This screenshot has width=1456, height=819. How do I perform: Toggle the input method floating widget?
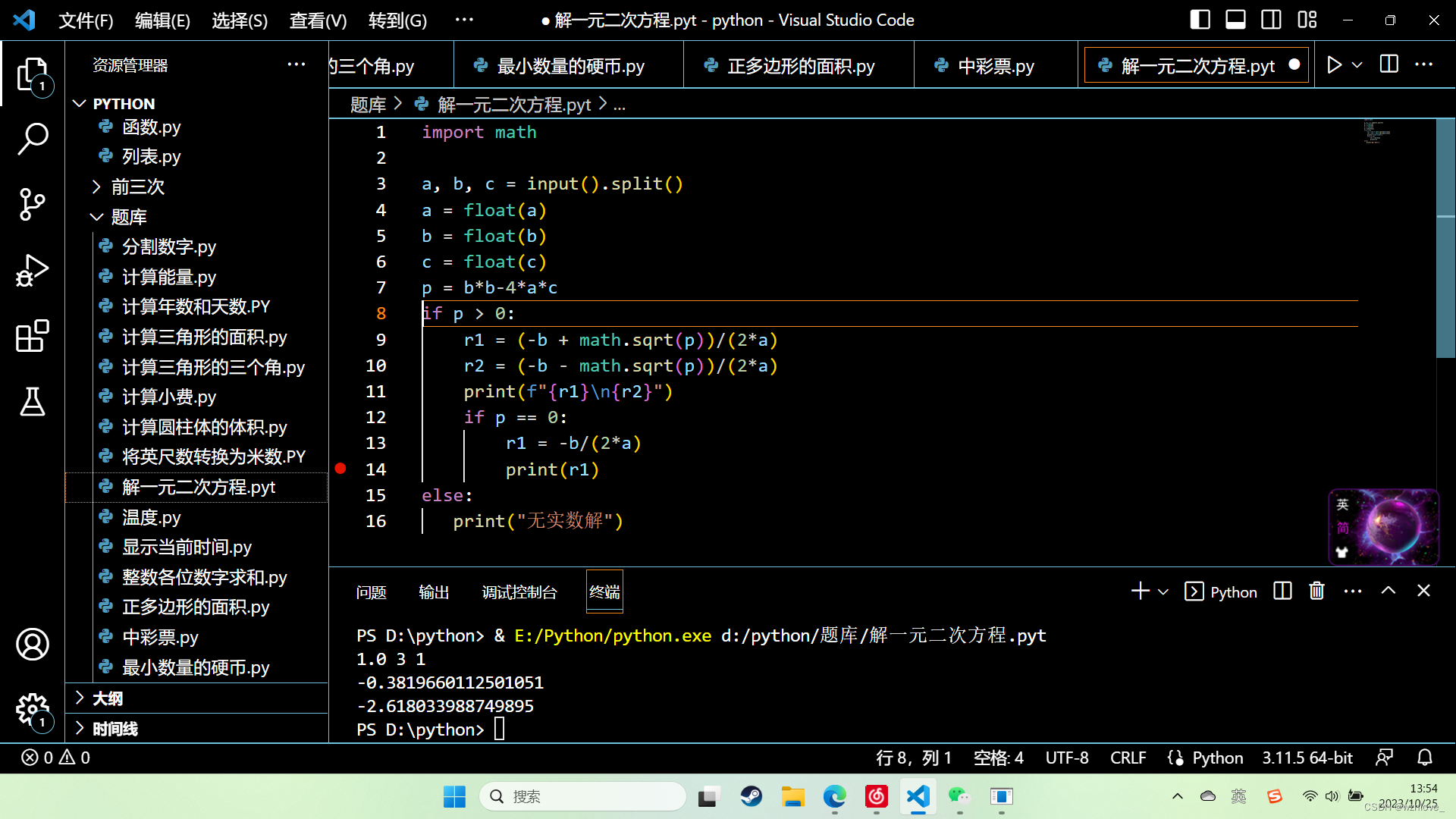pos(1384,528)
